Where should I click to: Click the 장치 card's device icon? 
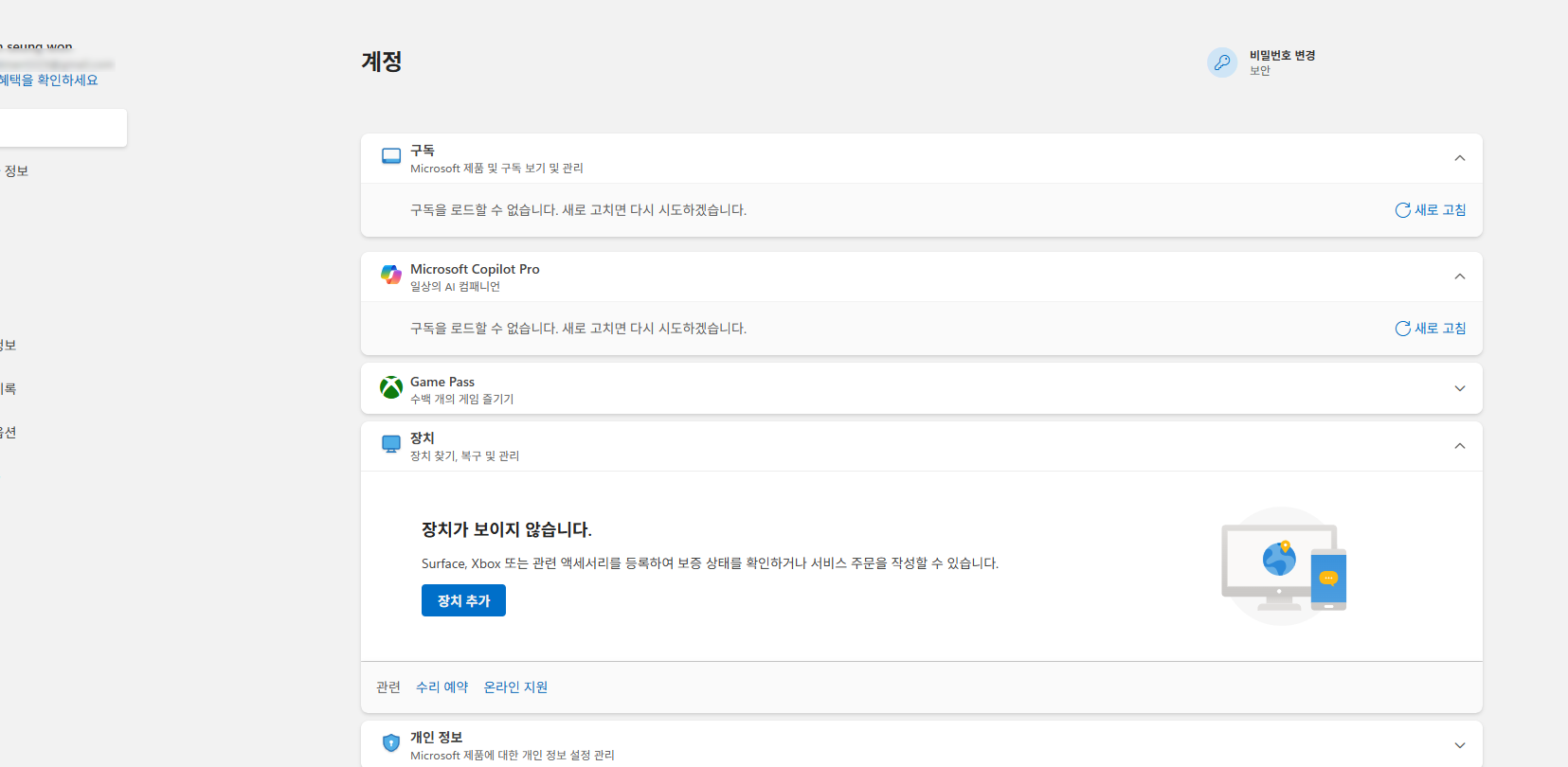(391, 444)
